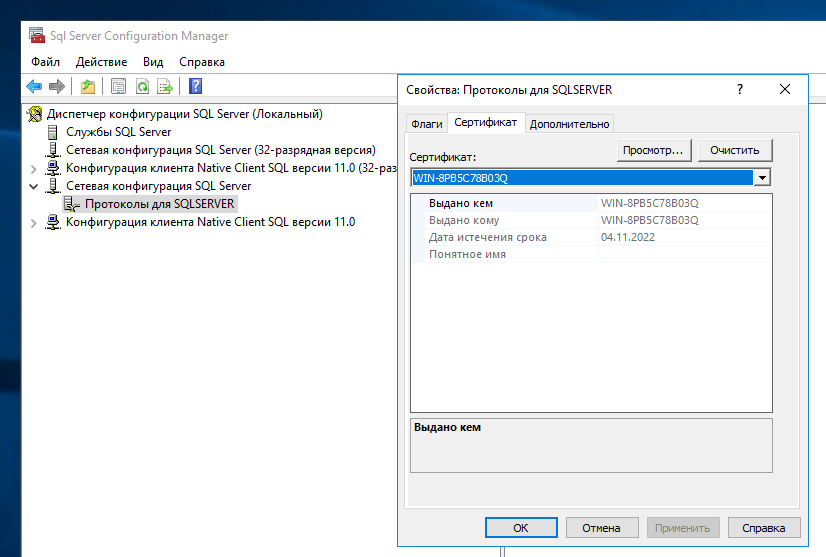The height and width of the screenshot is (557, 826).
Task: Click the Справка button in dialog
Action: [764, 527]
